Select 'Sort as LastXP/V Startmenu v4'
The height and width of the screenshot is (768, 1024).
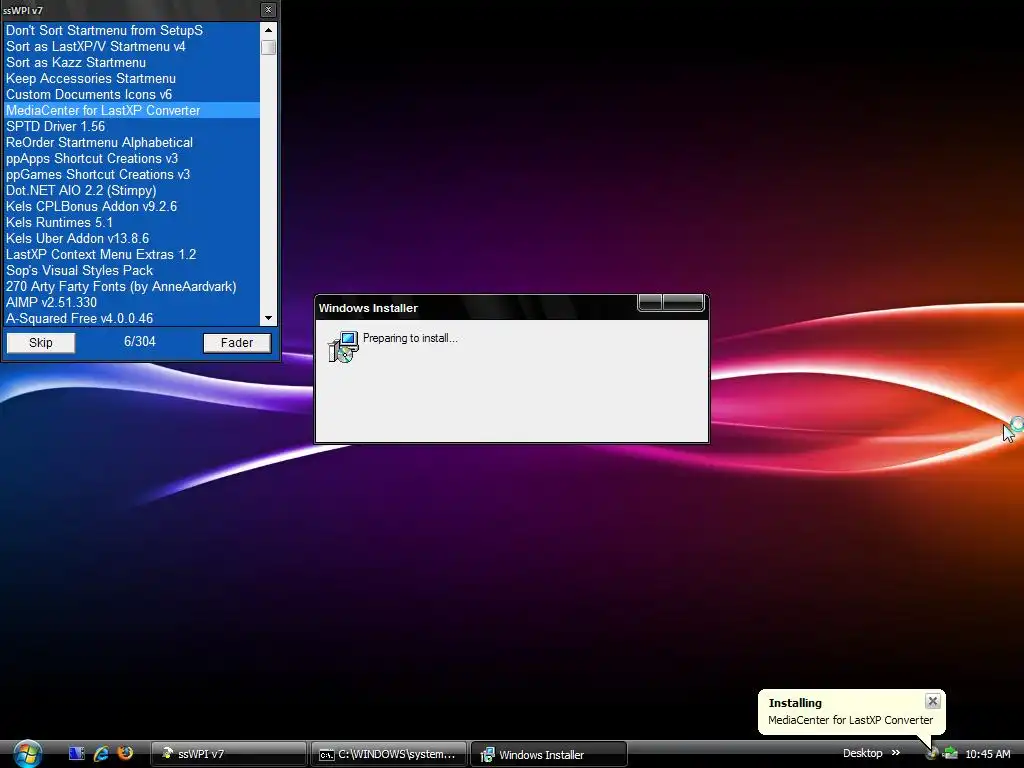(132, 46)
